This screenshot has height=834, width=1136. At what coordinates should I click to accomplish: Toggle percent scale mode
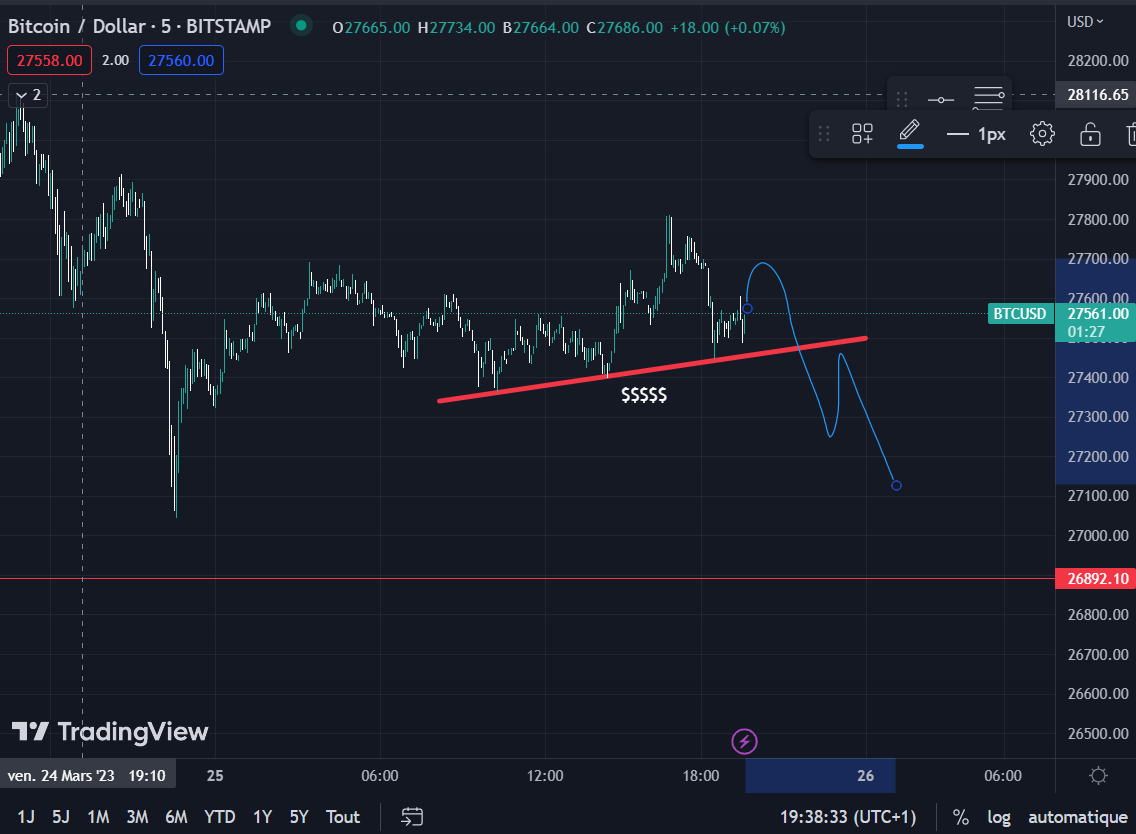961,817
